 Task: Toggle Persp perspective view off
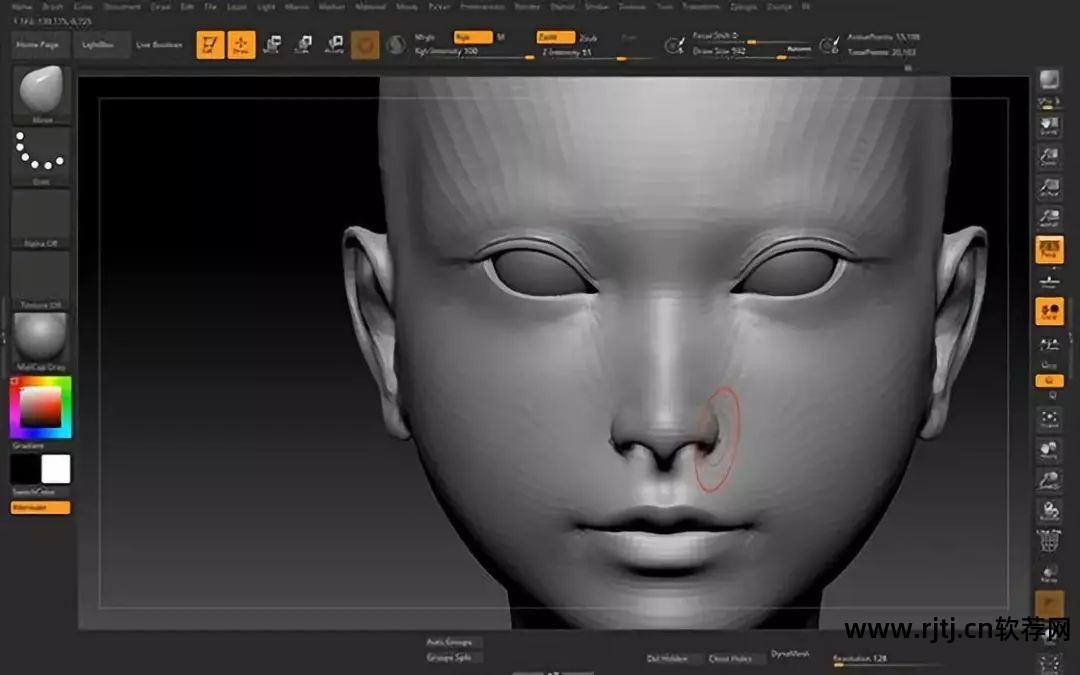[1049, 250]
